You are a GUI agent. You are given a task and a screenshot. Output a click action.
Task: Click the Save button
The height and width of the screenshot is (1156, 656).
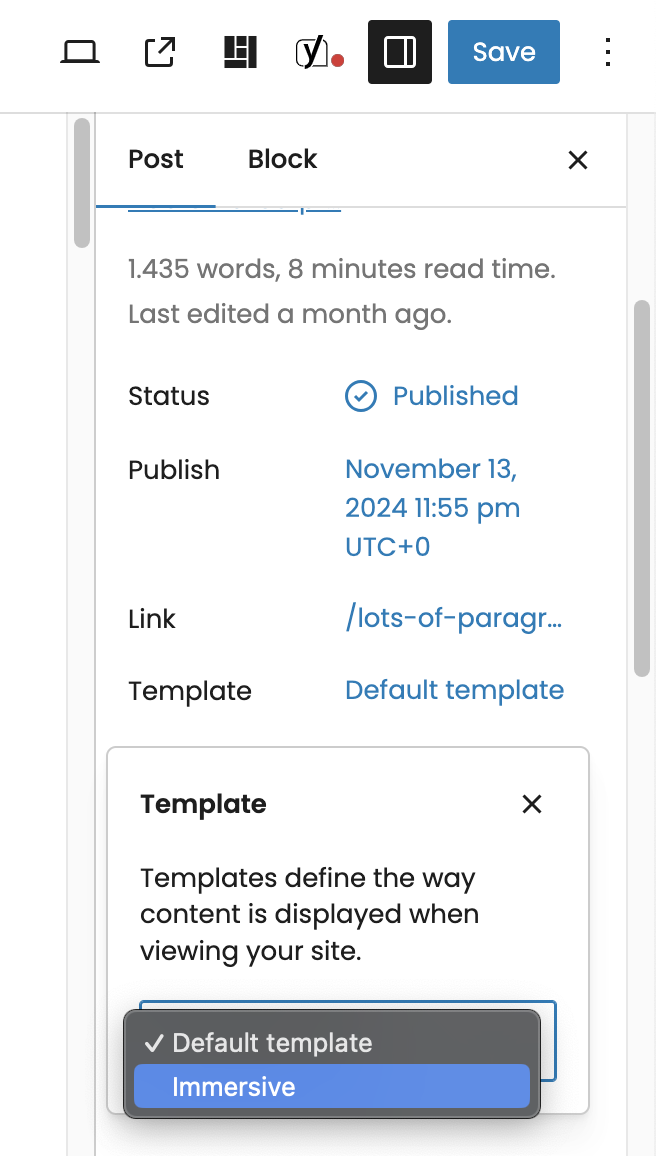(503, 52)
